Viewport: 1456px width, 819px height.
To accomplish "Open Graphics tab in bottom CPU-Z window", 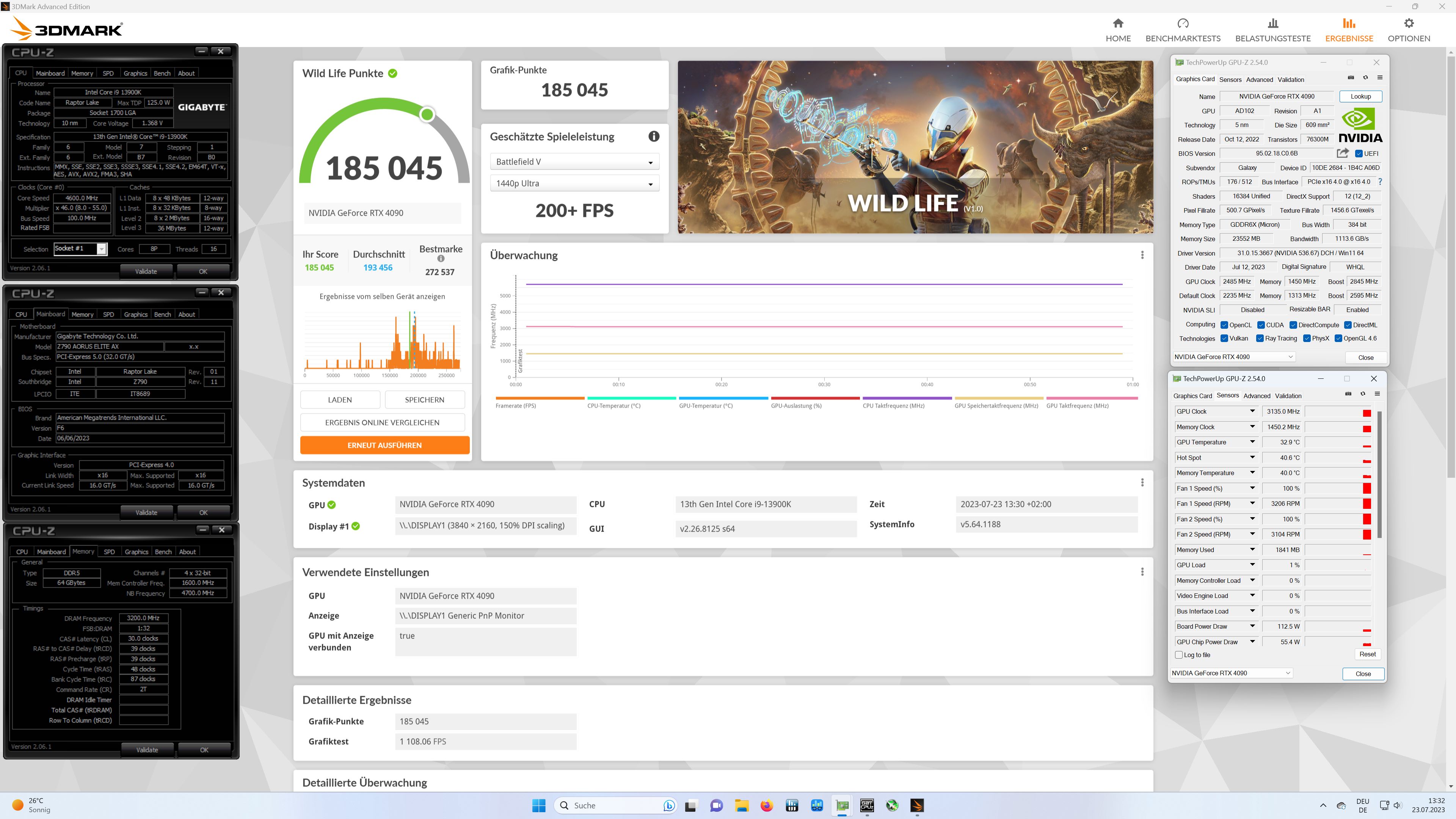I will pyautogui.click(x=136, y=552).
